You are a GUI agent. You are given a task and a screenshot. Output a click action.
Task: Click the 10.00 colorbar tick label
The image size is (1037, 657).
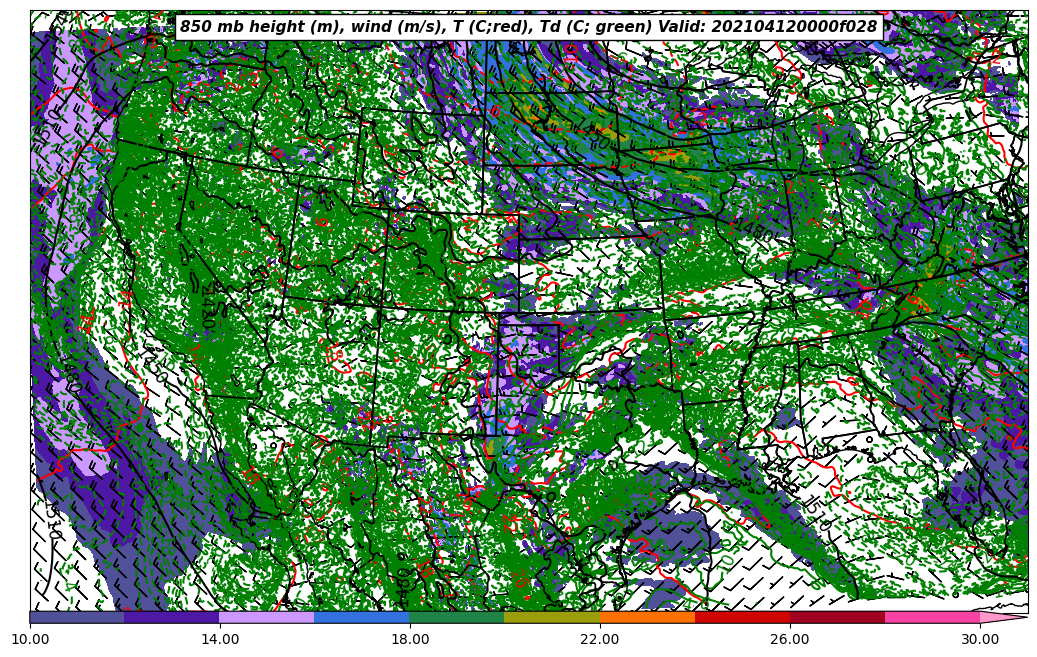30,639
